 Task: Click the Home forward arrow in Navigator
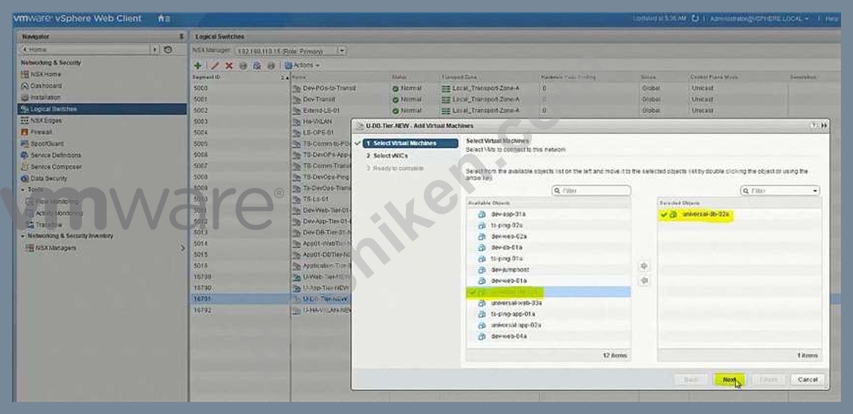pyautogui.click(x=156, y=50)
